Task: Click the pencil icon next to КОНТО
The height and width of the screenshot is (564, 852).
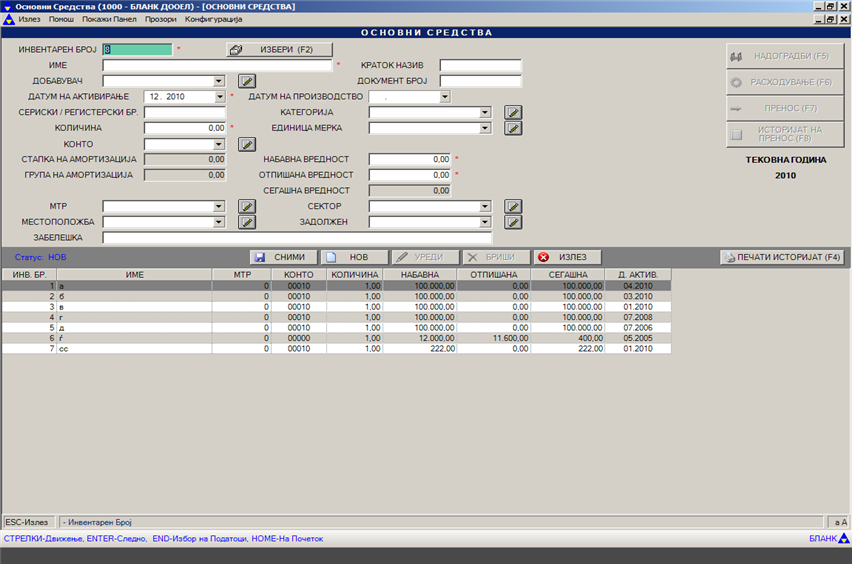Action: [247, 144]
